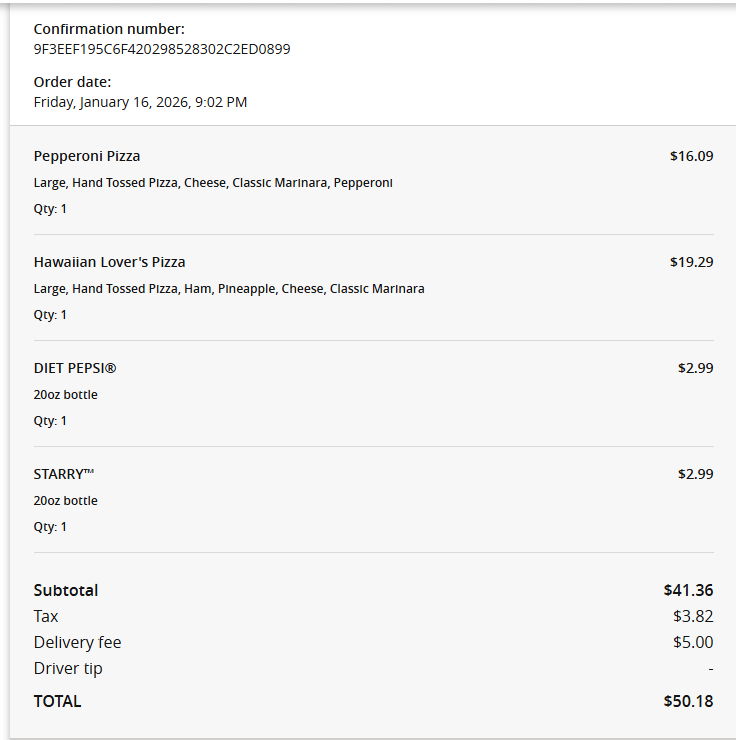The height and width of the screenshot is (740, 736).
Task: Click the Hawaiian pizza ingredients description
Action: coord(229,289)
